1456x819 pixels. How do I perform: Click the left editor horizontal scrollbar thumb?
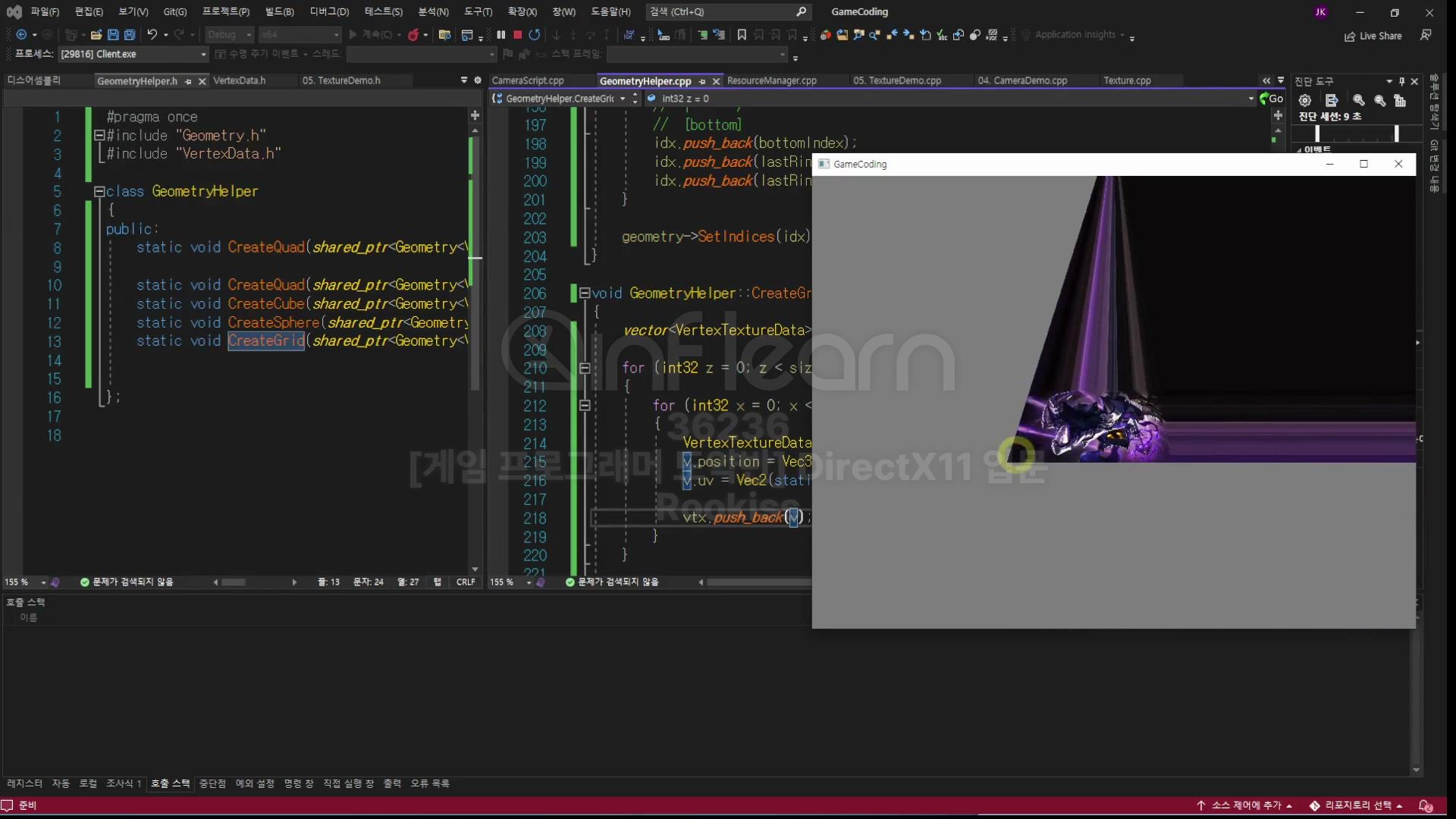[234, 582]
